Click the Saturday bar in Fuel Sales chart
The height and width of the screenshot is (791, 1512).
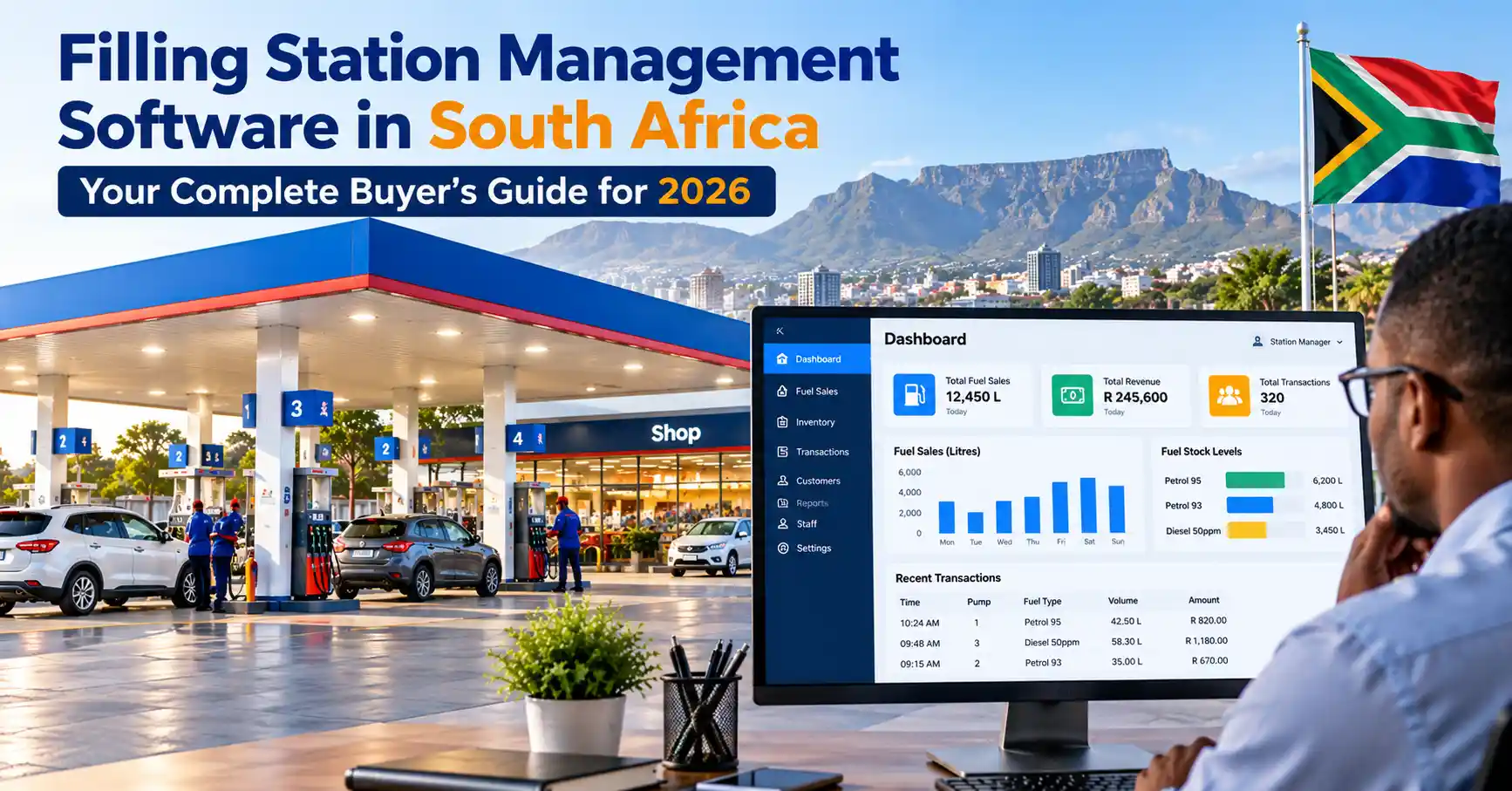(x=1088, y=505)
